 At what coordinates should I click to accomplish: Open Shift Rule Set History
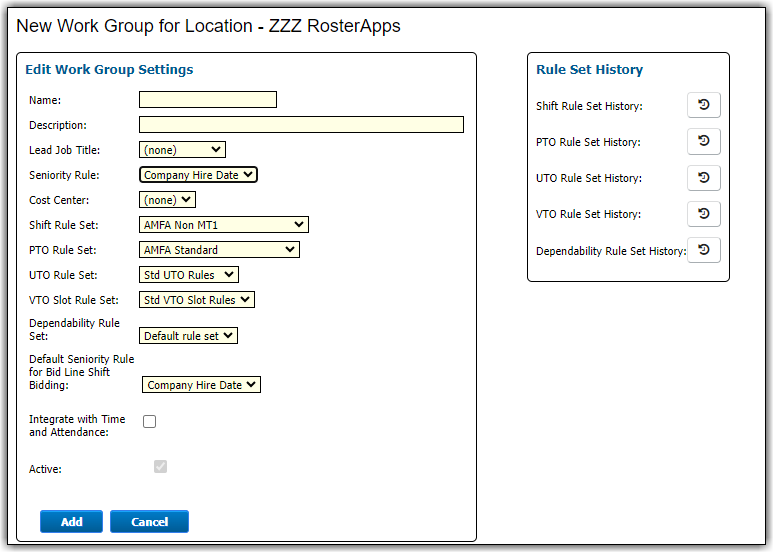703,106
